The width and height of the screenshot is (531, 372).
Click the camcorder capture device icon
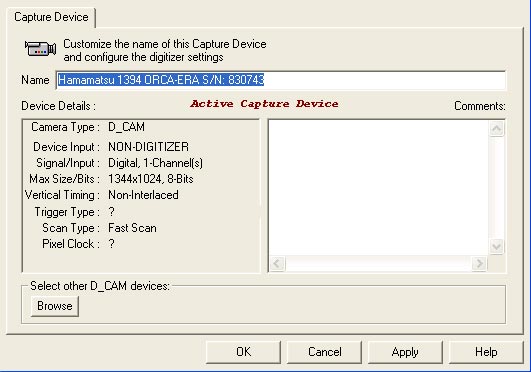pyautogui.click(x=40, y=49)
